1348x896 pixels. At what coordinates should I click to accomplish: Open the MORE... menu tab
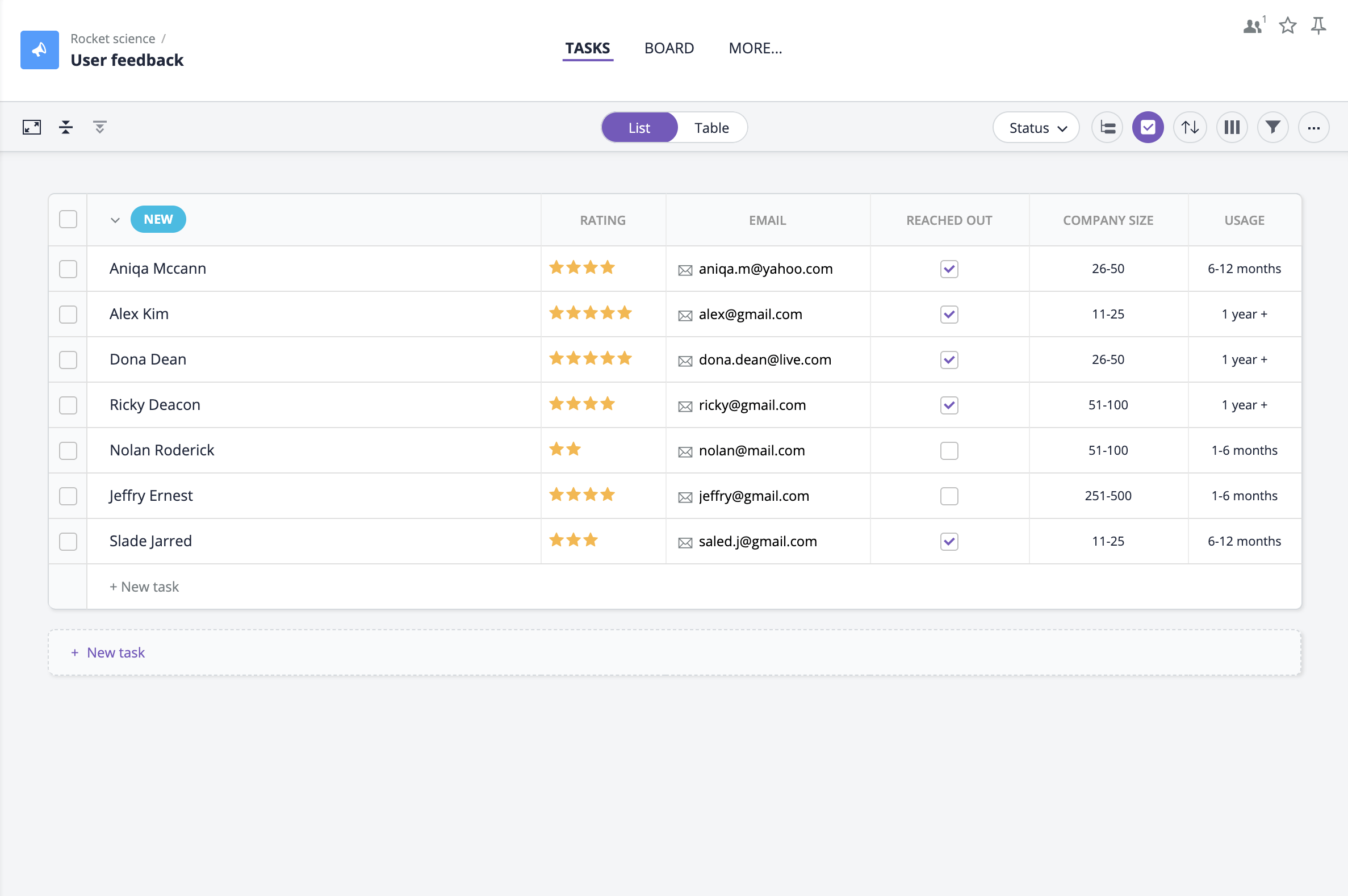756,48
